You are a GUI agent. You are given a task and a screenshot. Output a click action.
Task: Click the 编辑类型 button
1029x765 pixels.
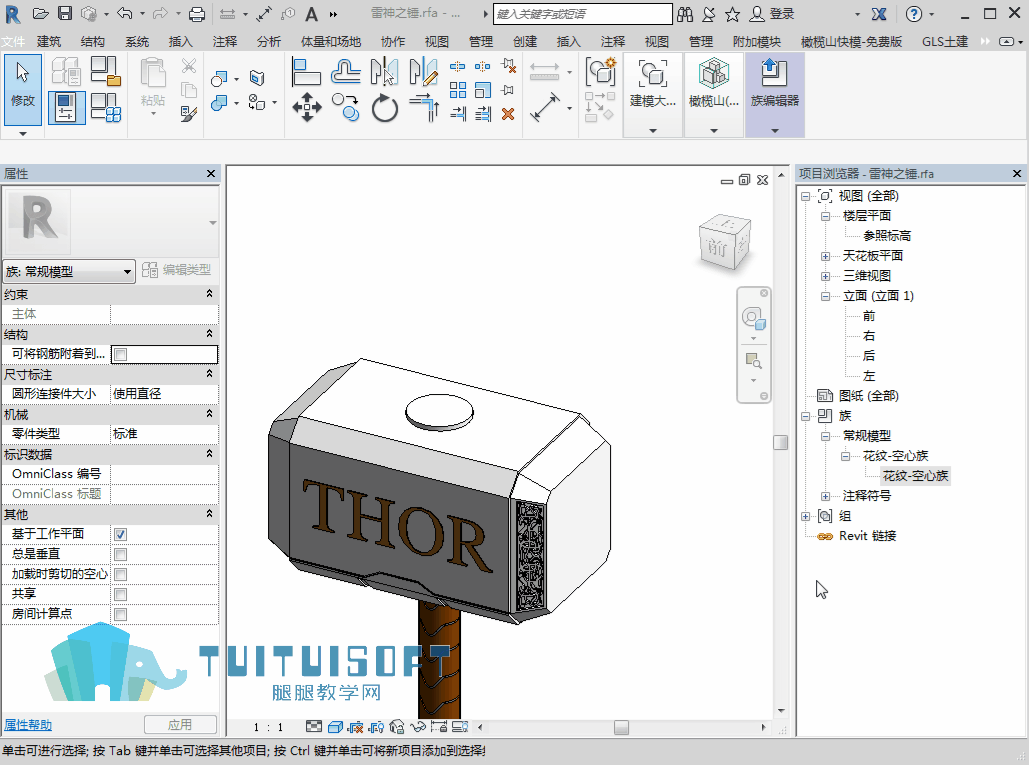(177, 270)
